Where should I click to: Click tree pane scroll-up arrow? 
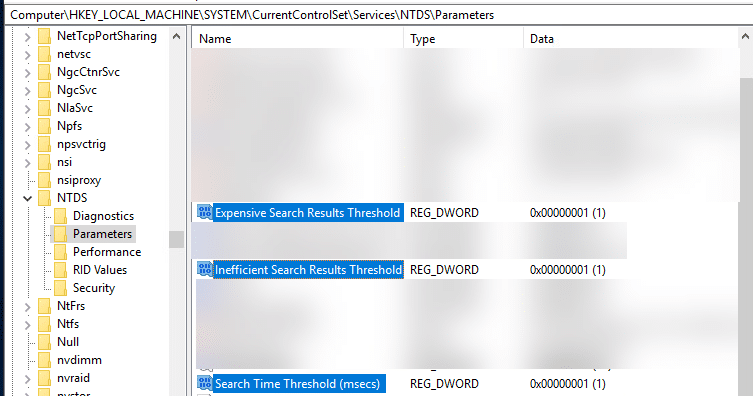click(176, 36)
